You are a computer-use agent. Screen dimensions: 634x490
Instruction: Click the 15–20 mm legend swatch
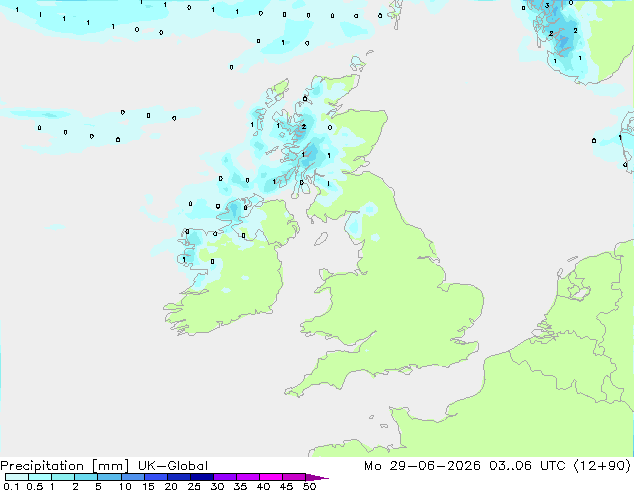point(155,477)
